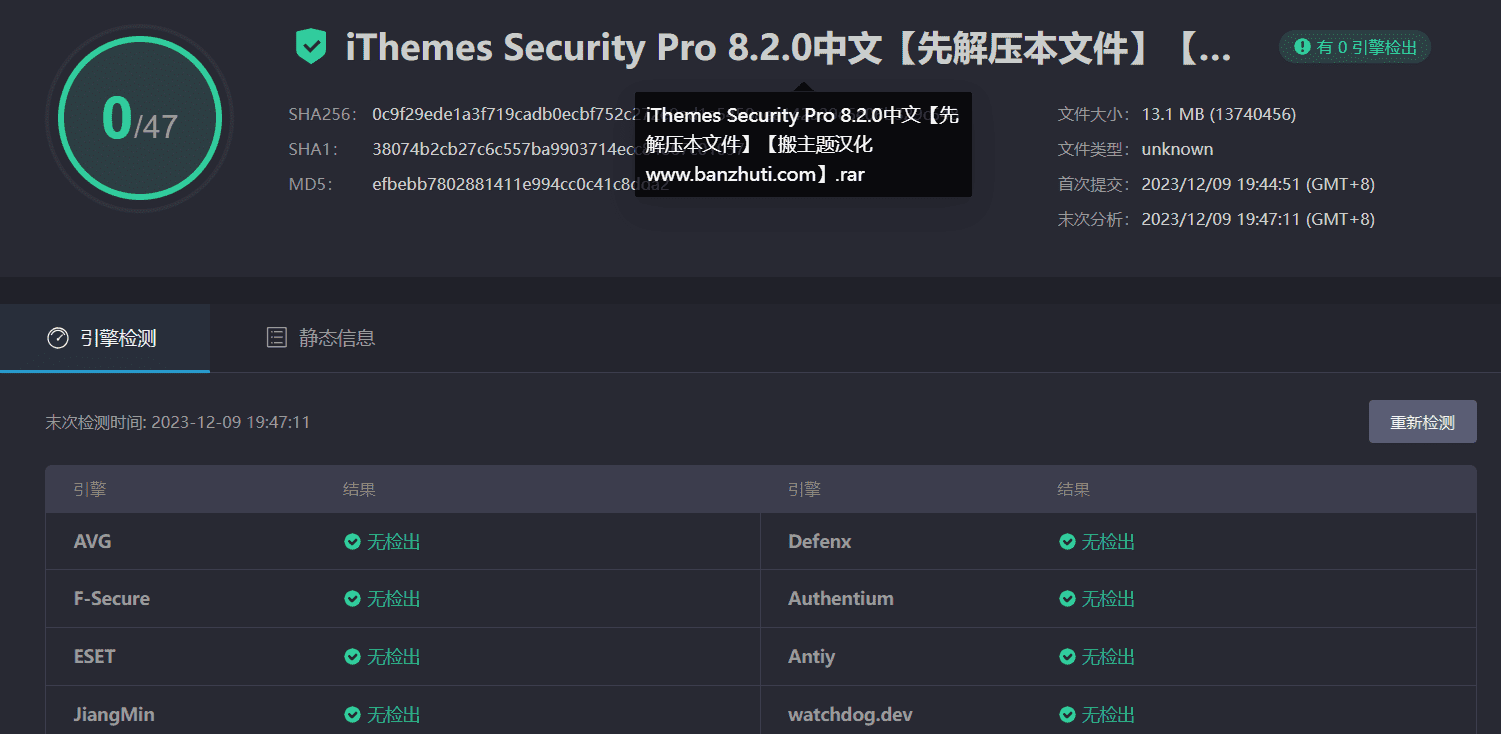Click the ESET result check icon
Image resolution: width=1501 pixels, height=734 pixels.
pos(352,657)
